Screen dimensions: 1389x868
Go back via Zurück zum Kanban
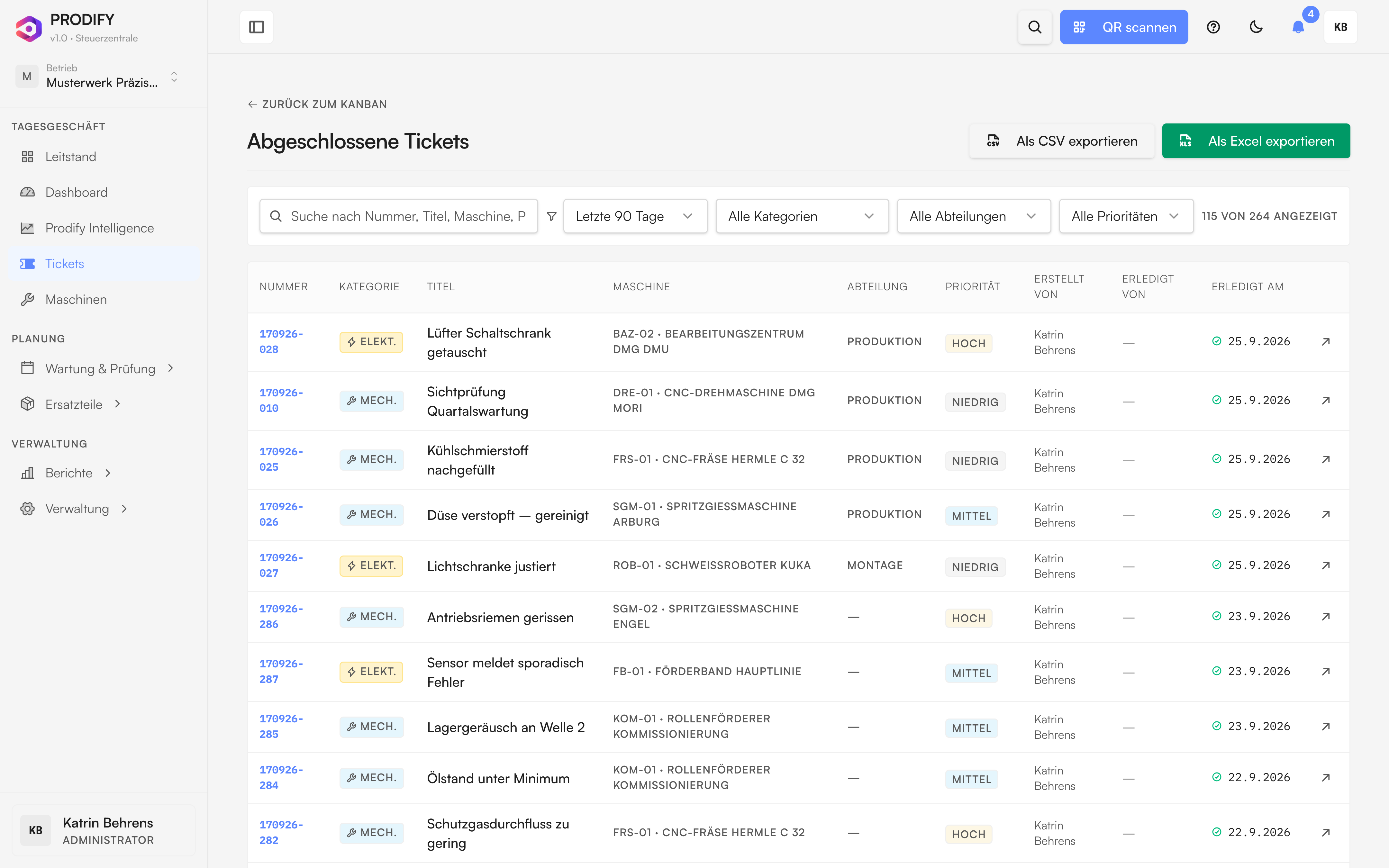tap(317, 104)
